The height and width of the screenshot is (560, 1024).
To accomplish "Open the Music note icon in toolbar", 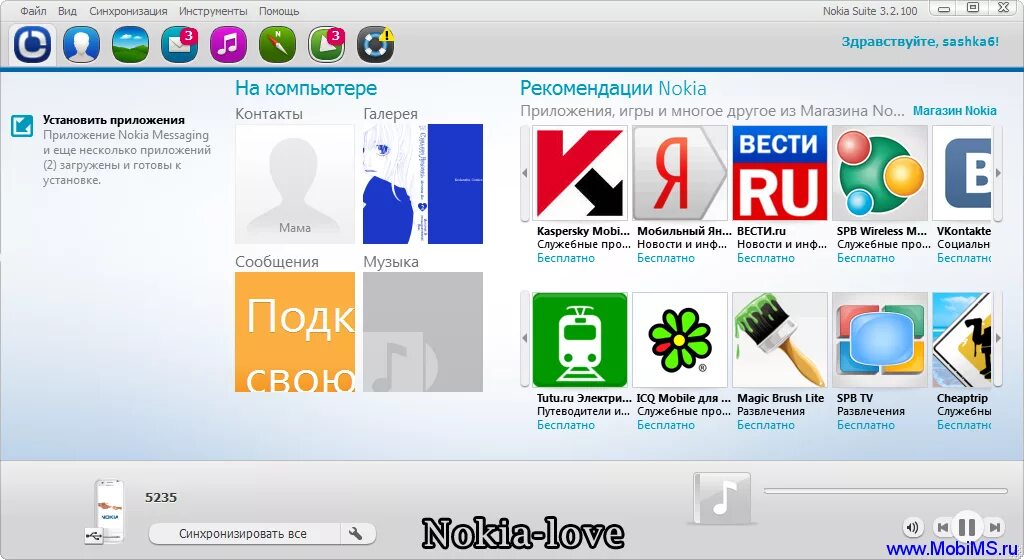I will click(229, 44).
